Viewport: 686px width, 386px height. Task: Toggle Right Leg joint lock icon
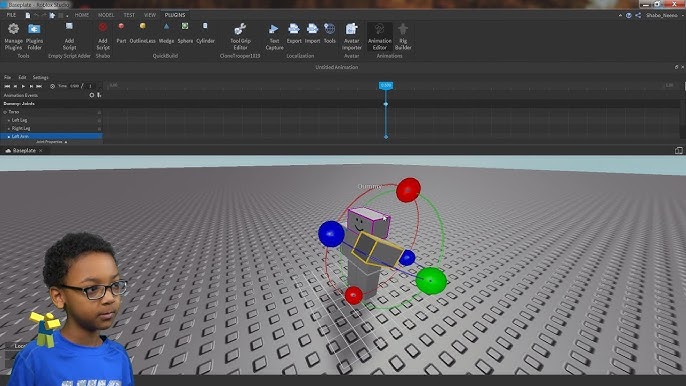coord(99,129)
